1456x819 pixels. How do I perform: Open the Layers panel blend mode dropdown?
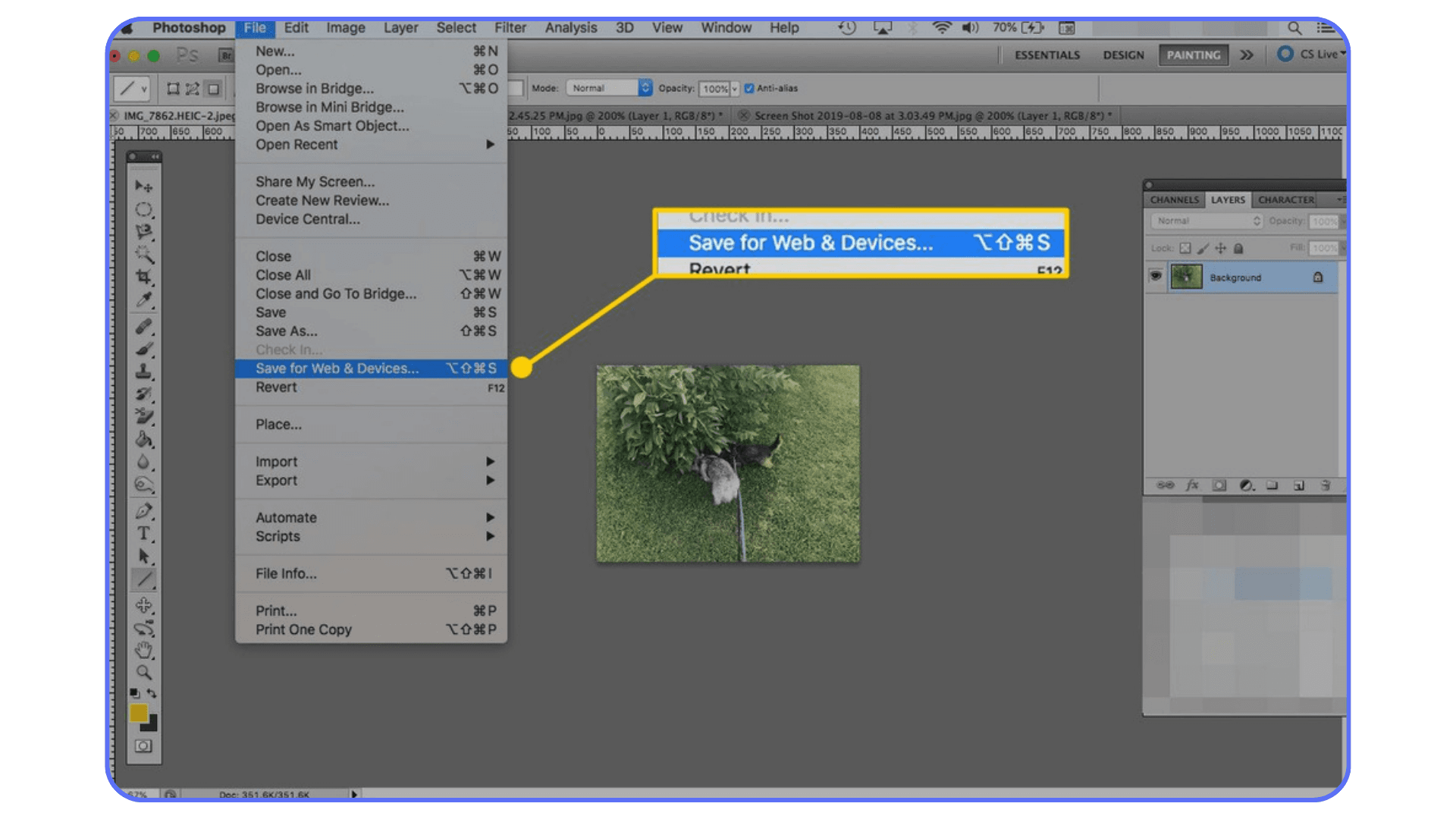1207,221
